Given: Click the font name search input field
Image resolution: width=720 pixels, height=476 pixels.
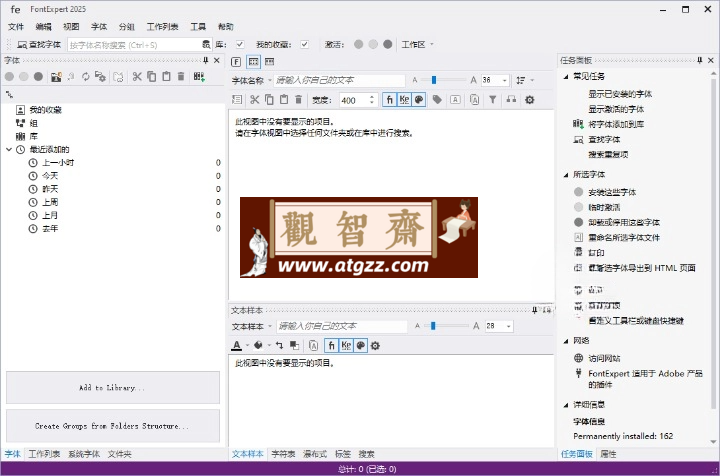Looking at the screenshot, I should click(x=134, y=45).
